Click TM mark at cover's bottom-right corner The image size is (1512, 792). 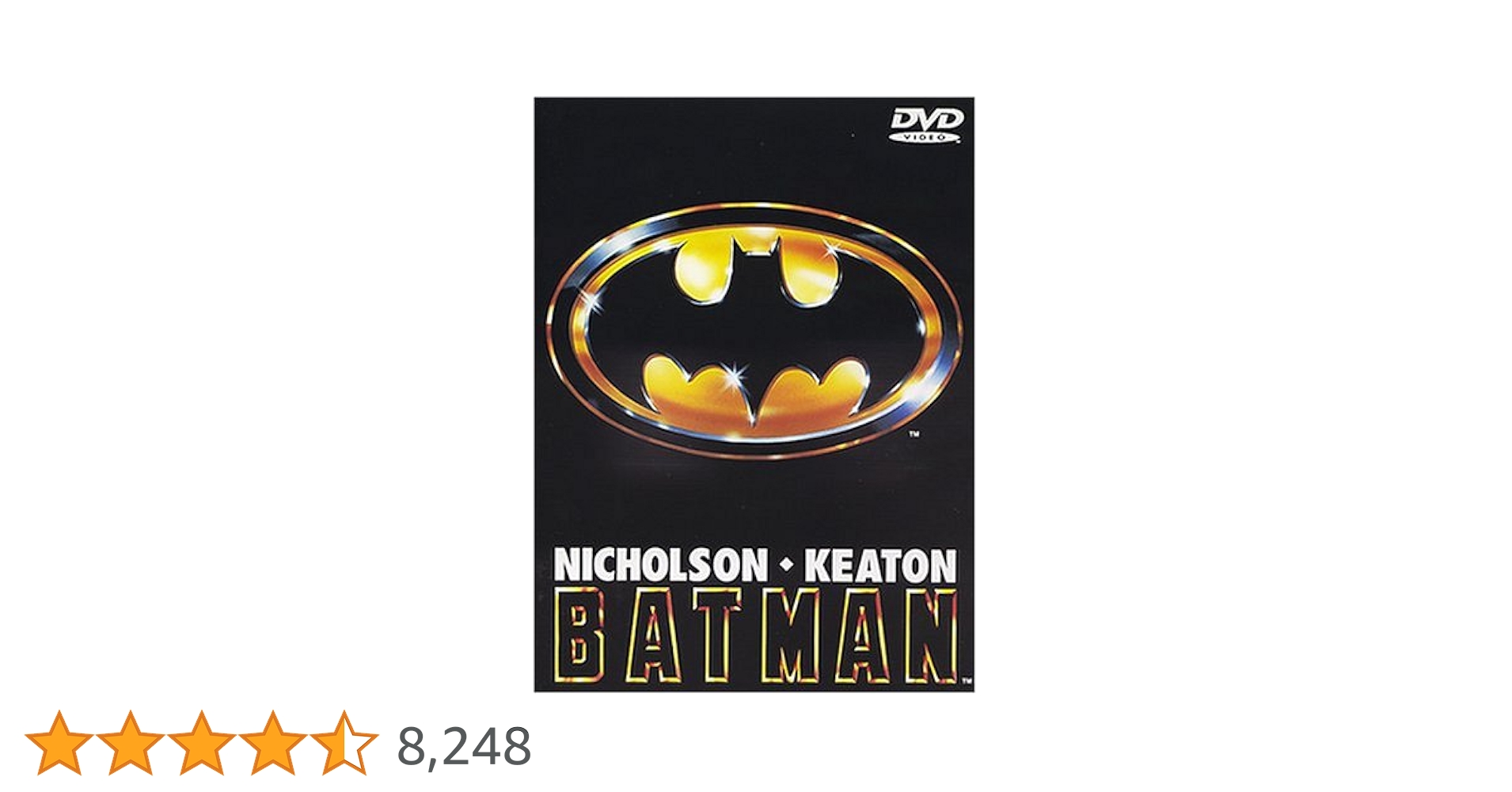967,681
